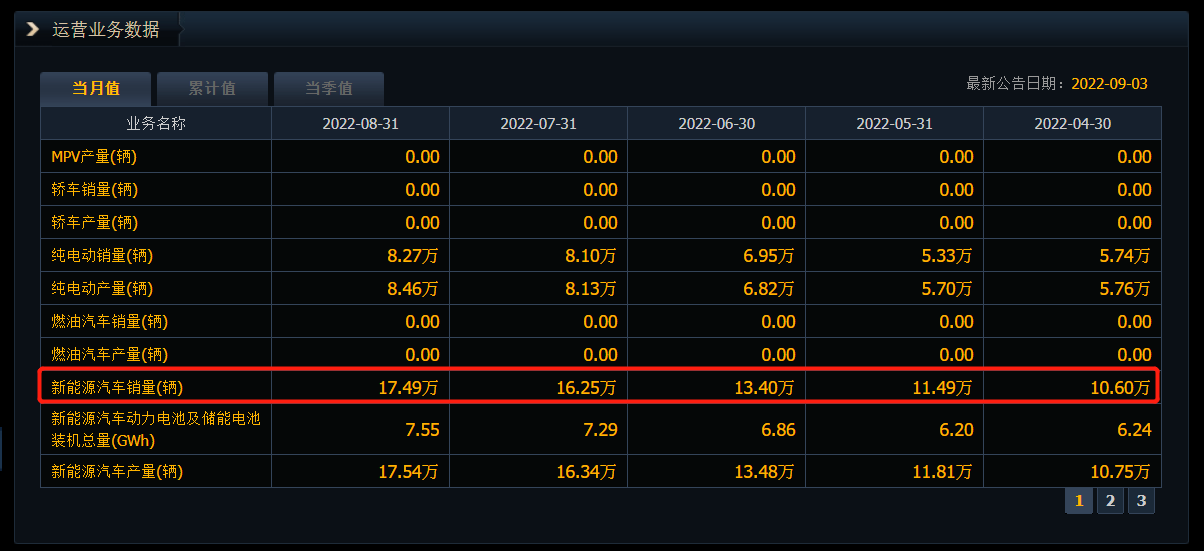Select the 燃油汽车产量(辆) row label

click(109, 355)
